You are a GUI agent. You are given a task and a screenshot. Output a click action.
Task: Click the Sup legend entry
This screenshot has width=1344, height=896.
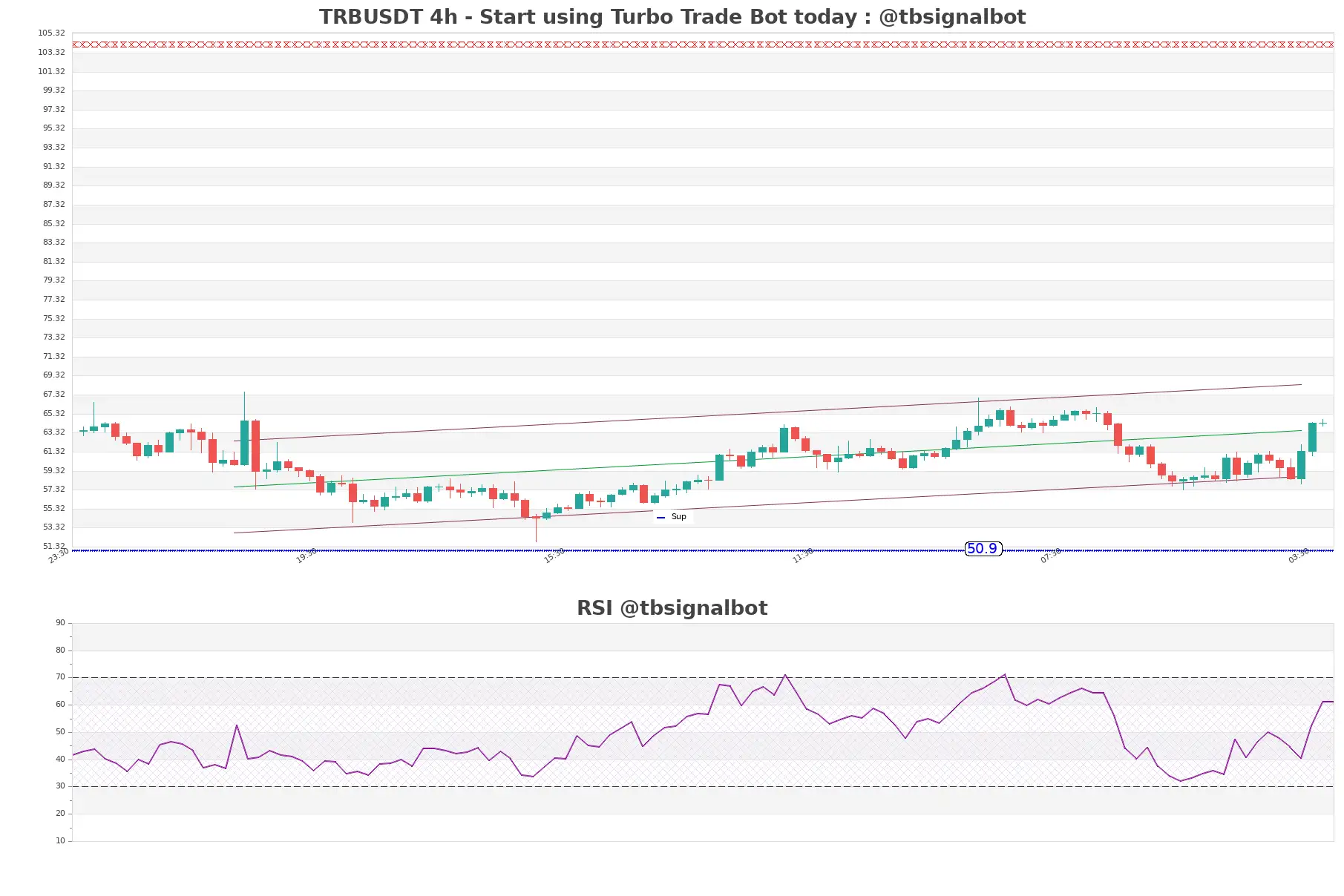[672, 517]
